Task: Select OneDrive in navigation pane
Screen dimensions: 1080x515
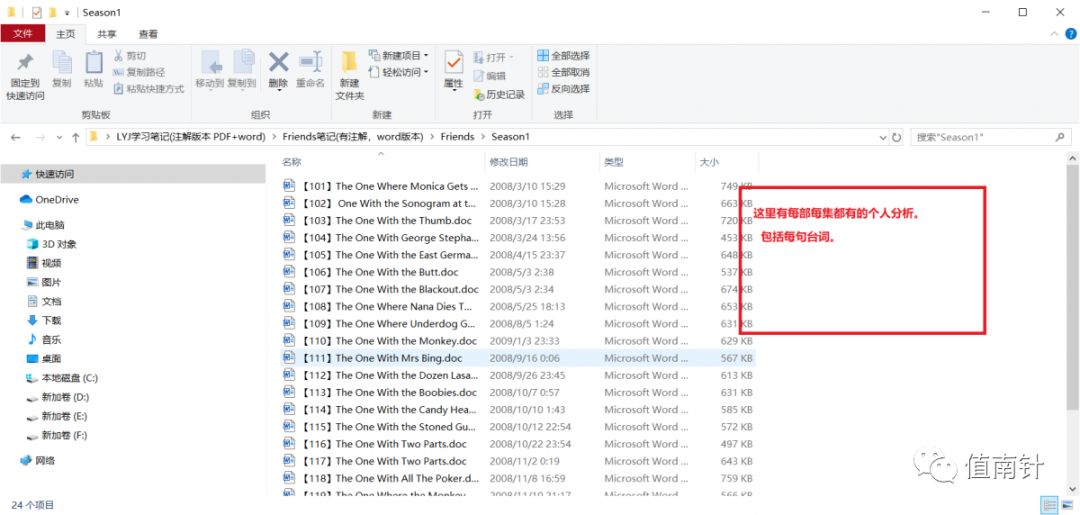Action: 49,200
